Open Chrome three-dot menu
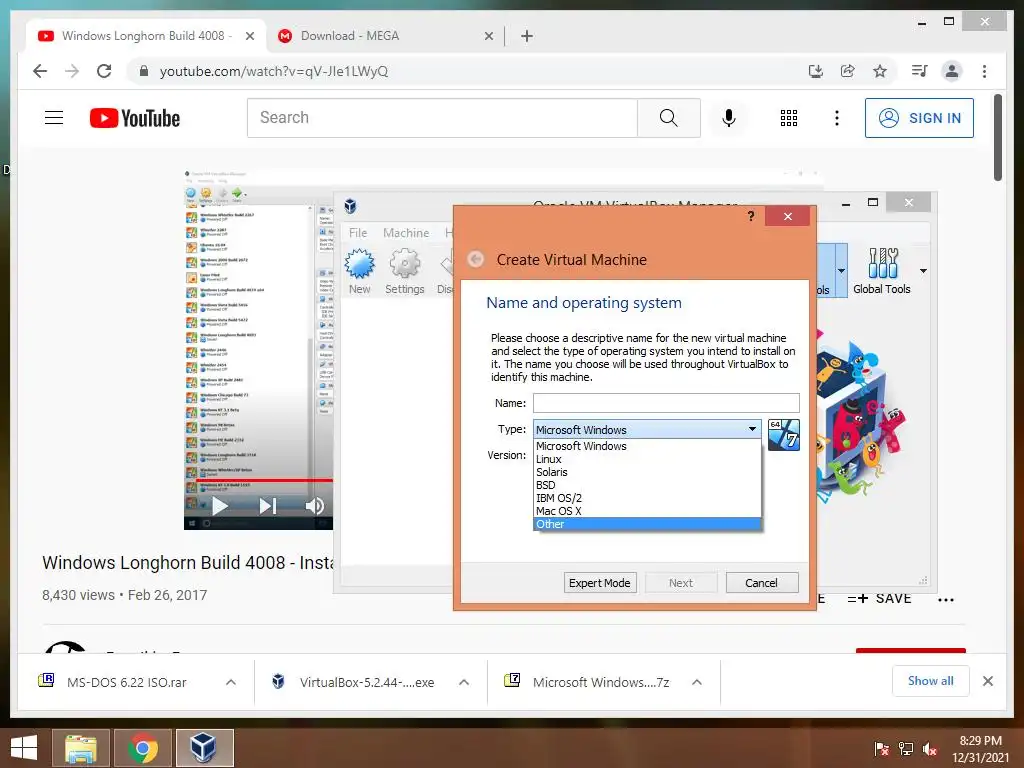The width and height of the screenshot is (1024, 768). pyautogui.click(x=984, y=71)
